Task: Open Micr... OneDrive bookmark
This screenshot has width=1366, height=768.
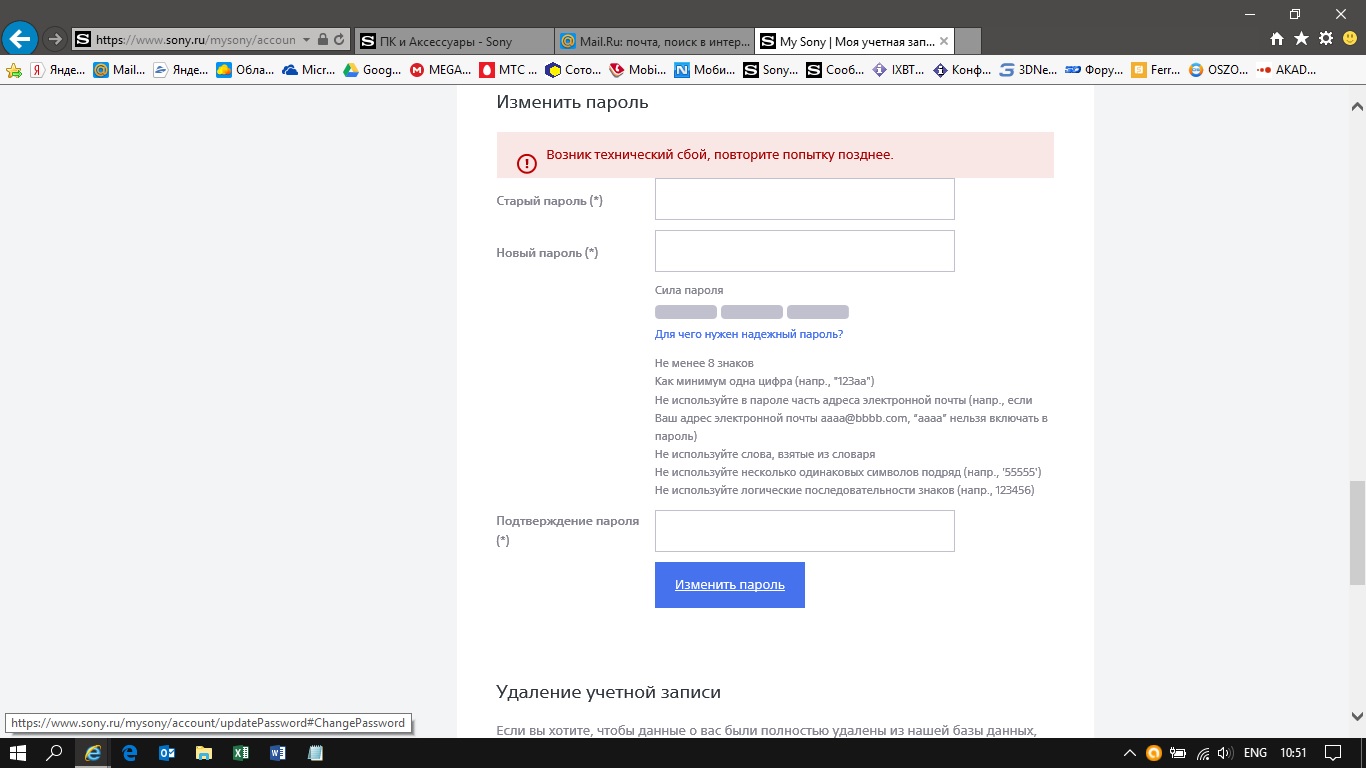Action: tap(310, 70)
